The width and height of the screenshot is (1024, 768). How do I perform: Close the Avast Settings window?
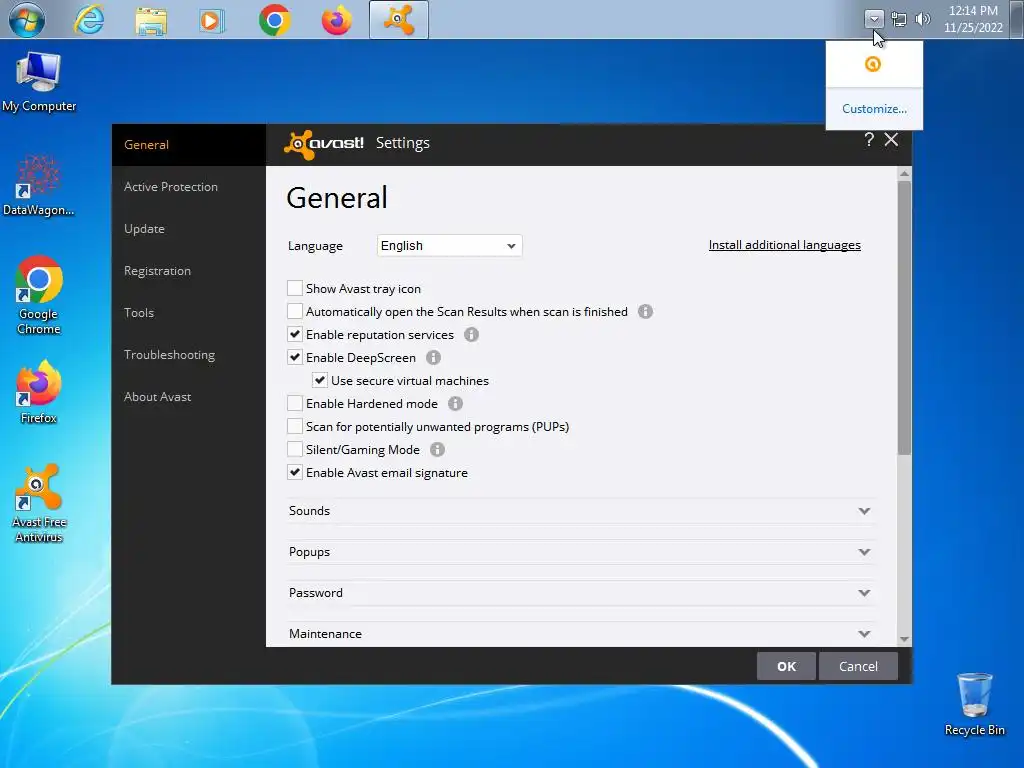[891, 139]
